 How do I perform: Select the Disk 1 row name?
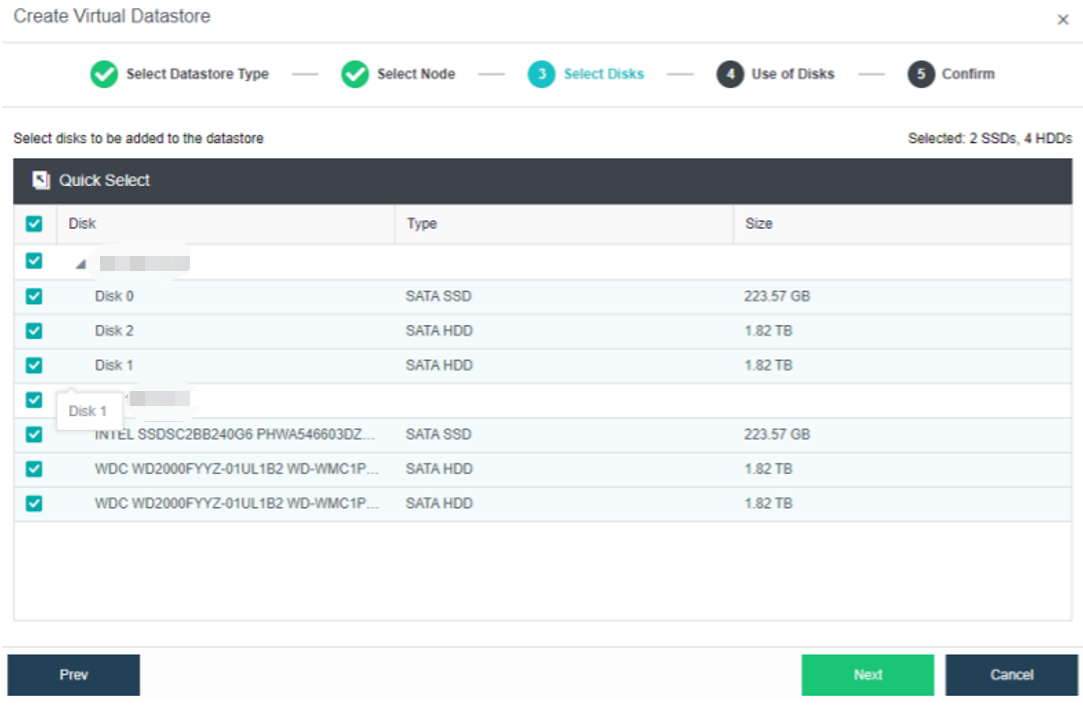click(108, 366)
